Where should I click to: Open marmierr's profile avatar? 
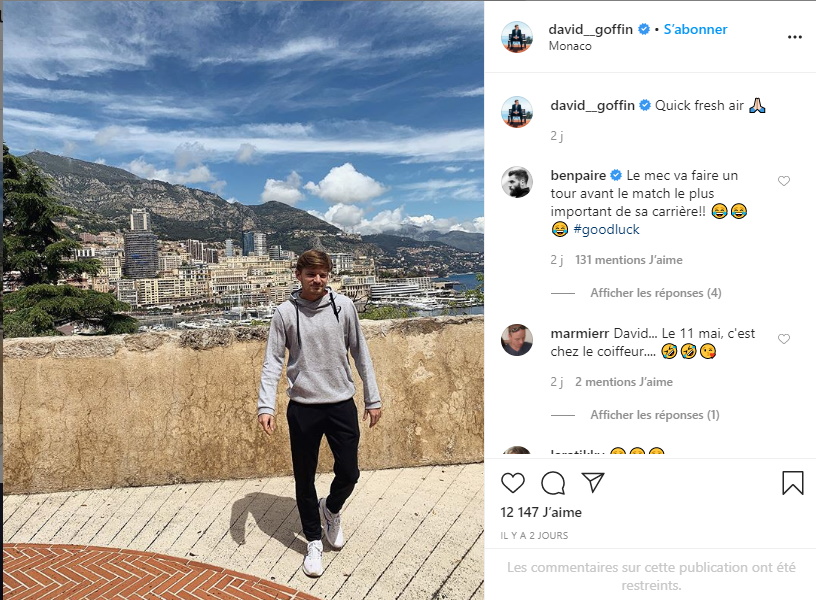coord(517,340)
